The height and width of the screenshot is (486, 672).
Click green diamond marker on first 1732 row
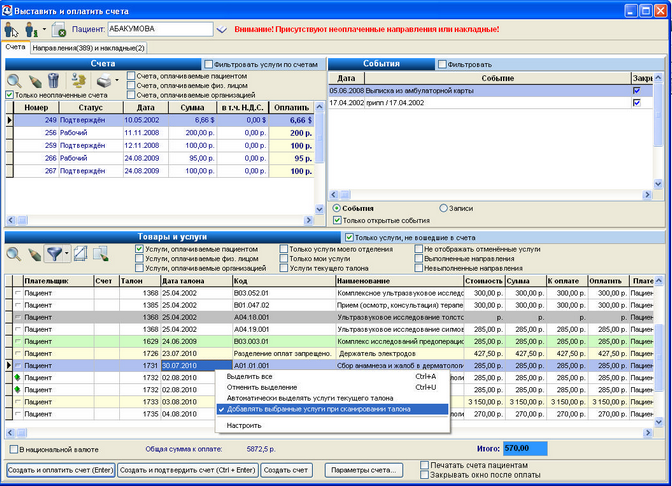click(18, 378)
